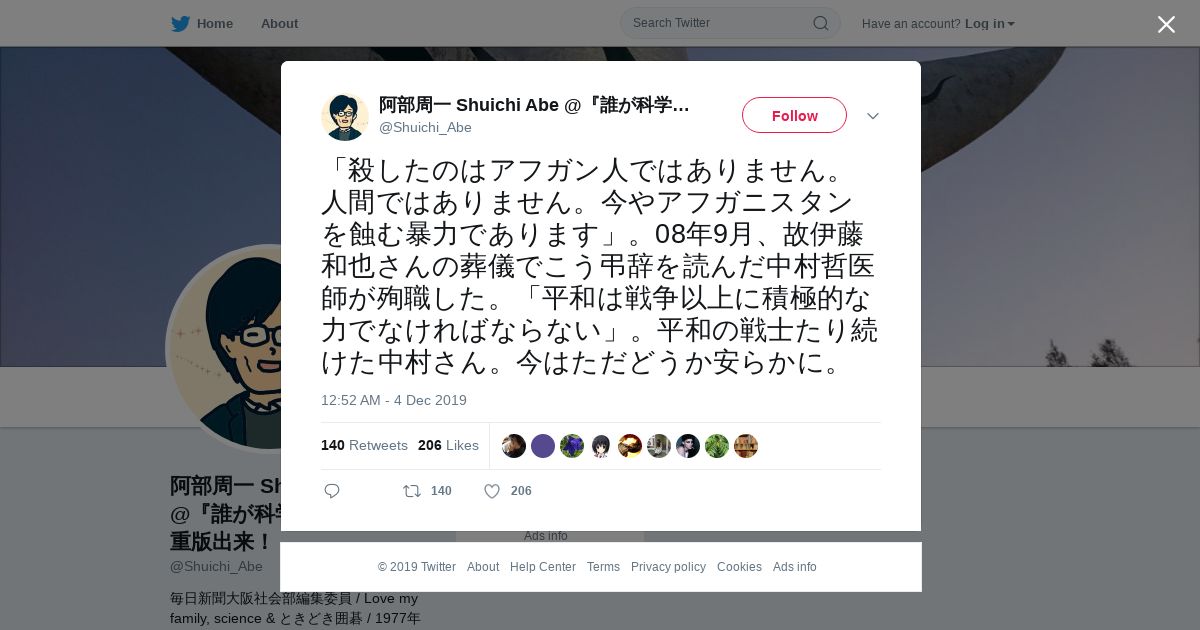1200x630 pixels.
Task: Like the tweet with heart icon
Action: click(492, 491)
